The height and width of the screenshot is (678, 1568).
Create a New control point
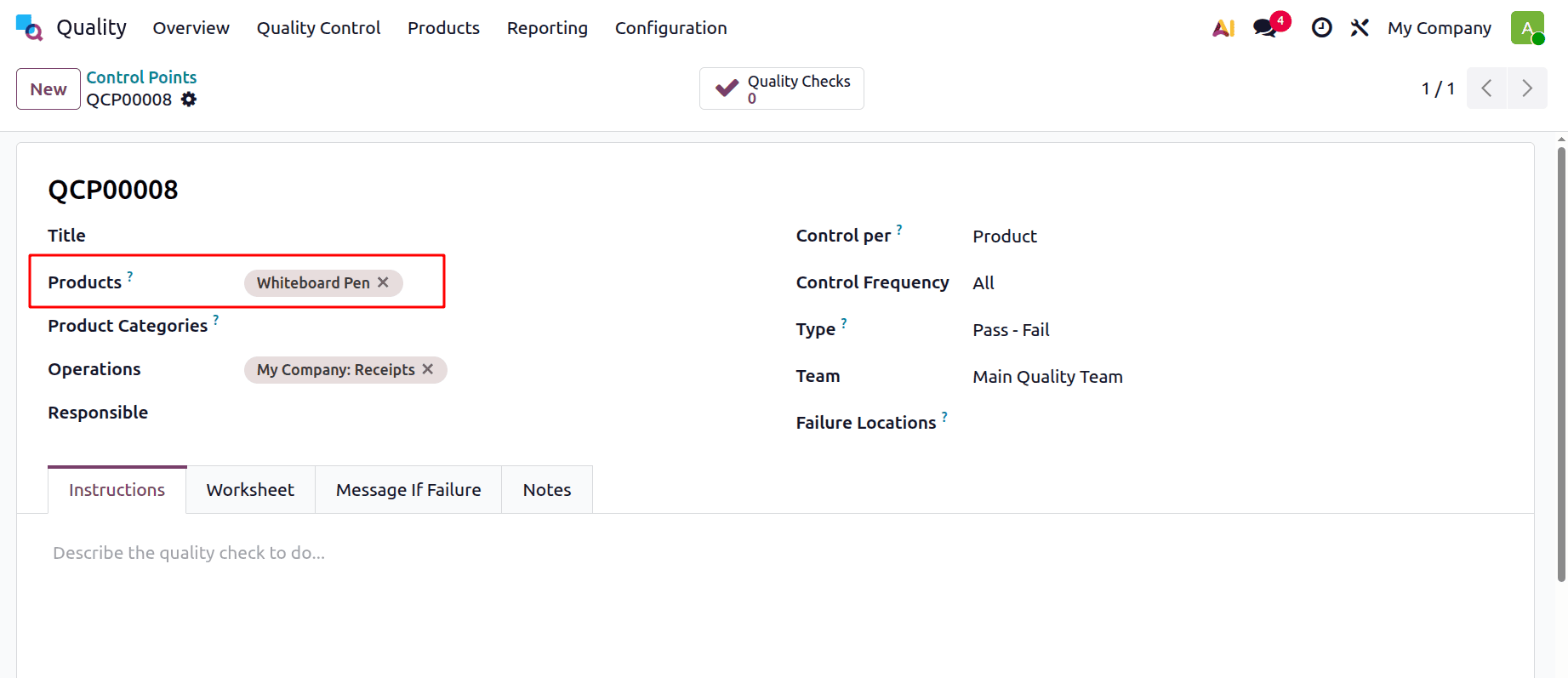pos(48,89)
